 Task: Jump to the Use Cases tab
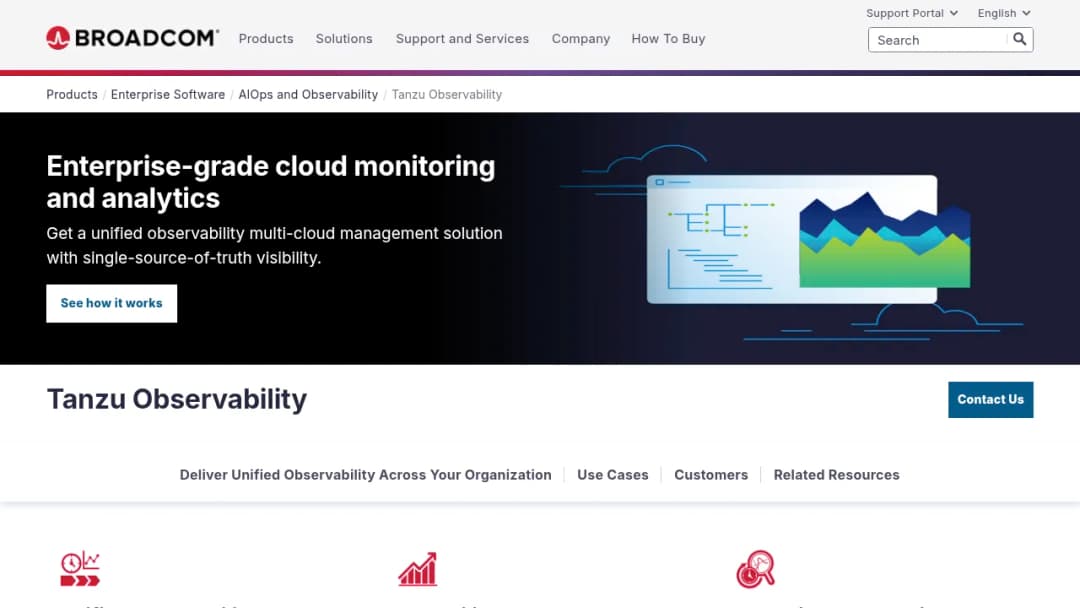pos(612,474)
